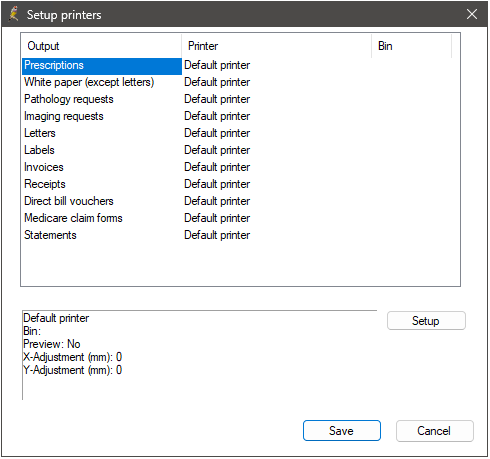Click the Bin: line in details box
Viewport: 490px width, 459px height.
tap(32, 331)
